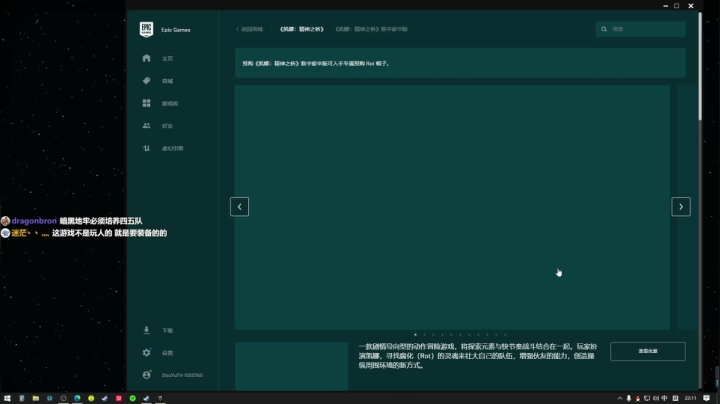Open the Store via tag icon
The height and width of the screenshot is (404, 720).
[x=146, y=81]
